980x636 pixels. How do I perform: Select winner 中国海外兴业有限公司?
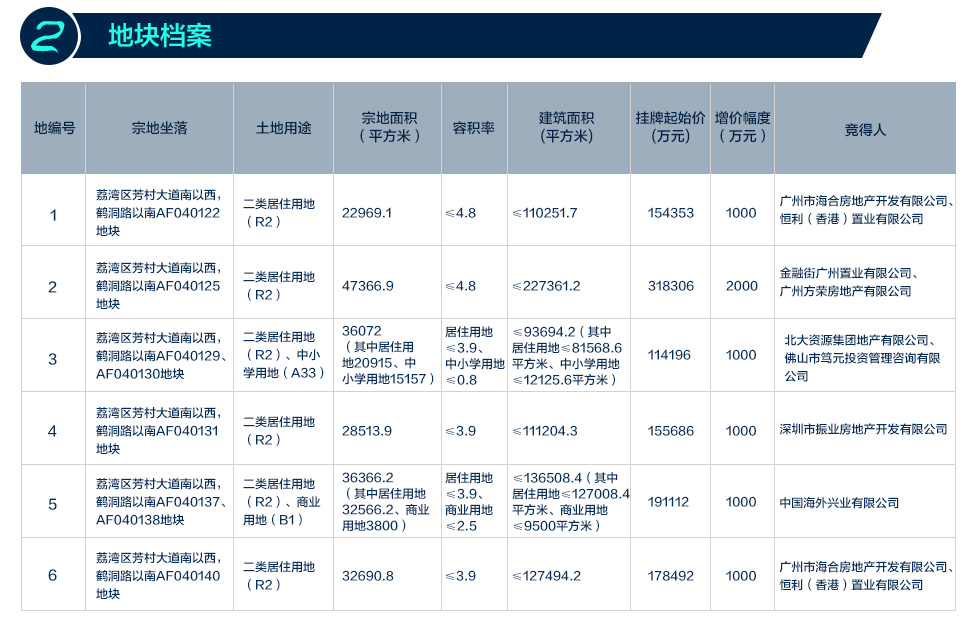point(839,503)
